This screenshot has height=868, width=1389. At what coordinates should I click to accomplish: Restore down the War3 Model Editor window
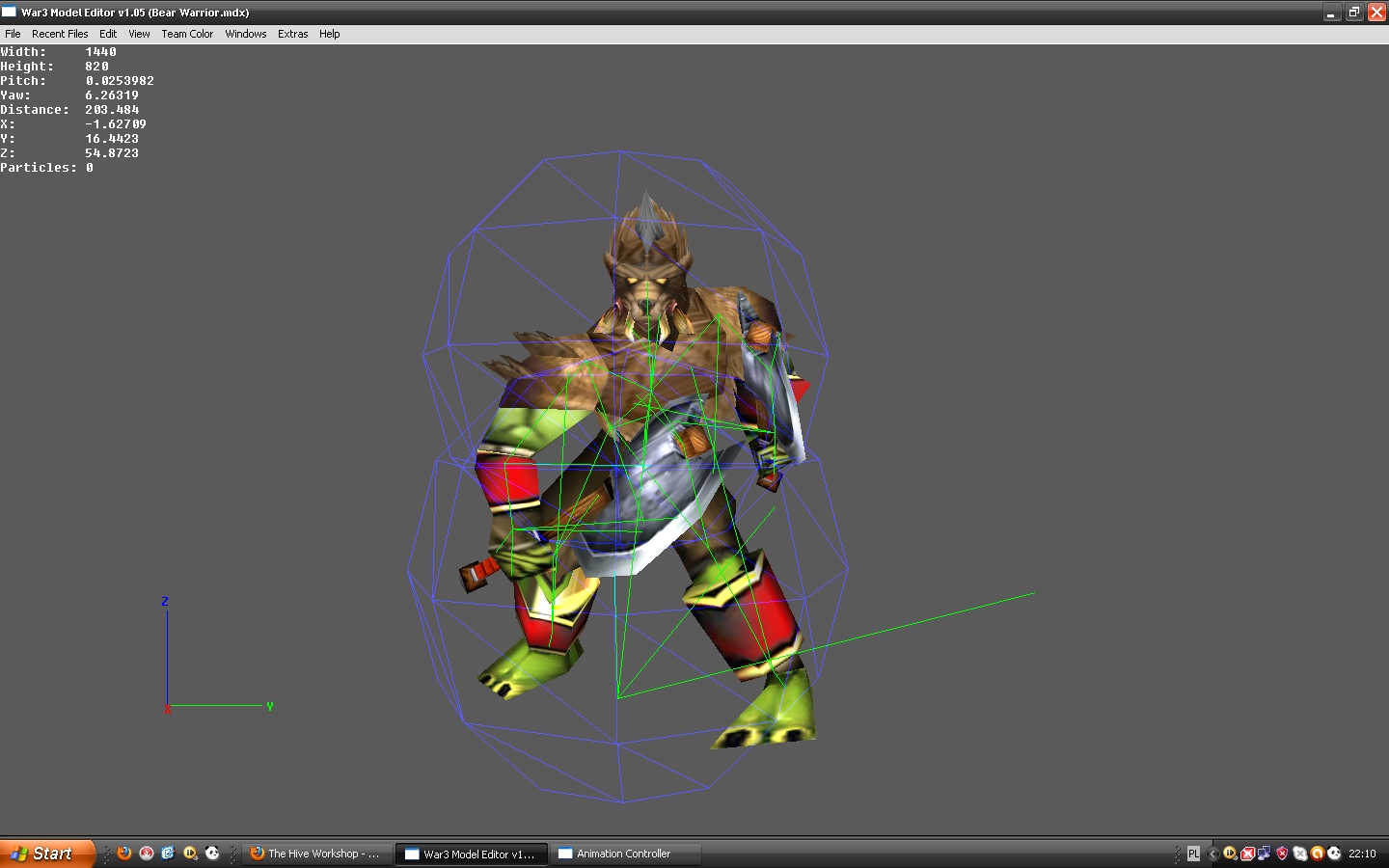pos(1354,13)
